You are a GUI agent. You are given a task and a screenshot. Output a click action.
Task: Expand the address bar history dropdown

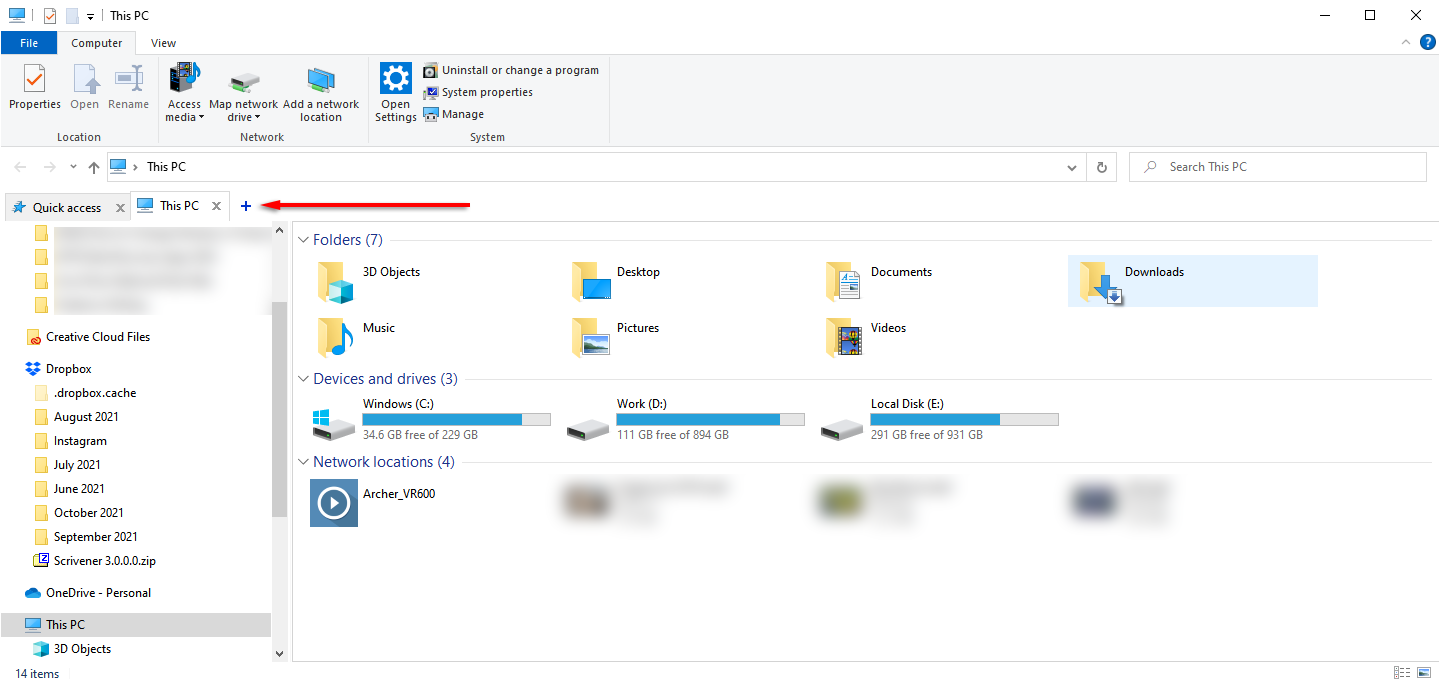pos(1072,167)
